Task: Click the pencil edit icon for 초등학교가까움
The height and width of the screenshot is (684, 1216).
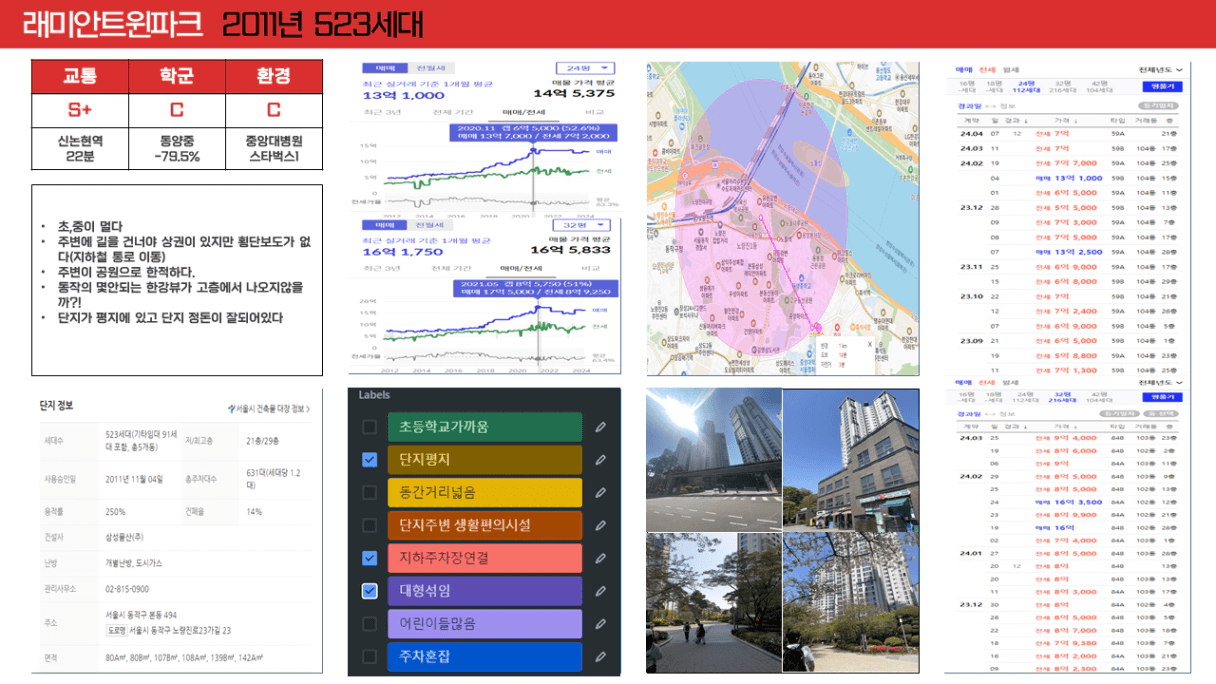Action: click(x=600, y=427)
